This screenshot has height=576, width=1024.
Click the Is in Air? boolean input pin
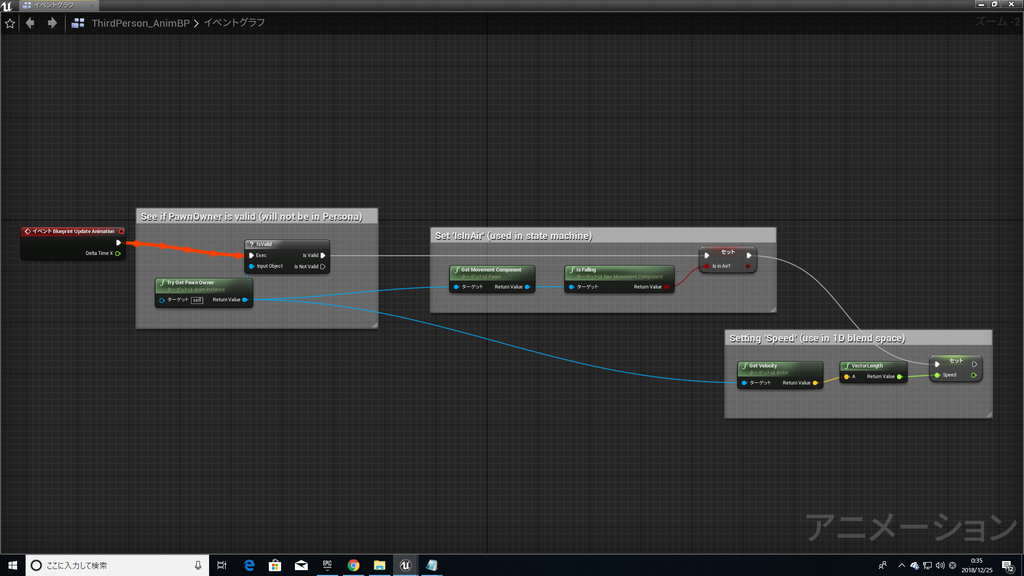click(x=707, y=266)
